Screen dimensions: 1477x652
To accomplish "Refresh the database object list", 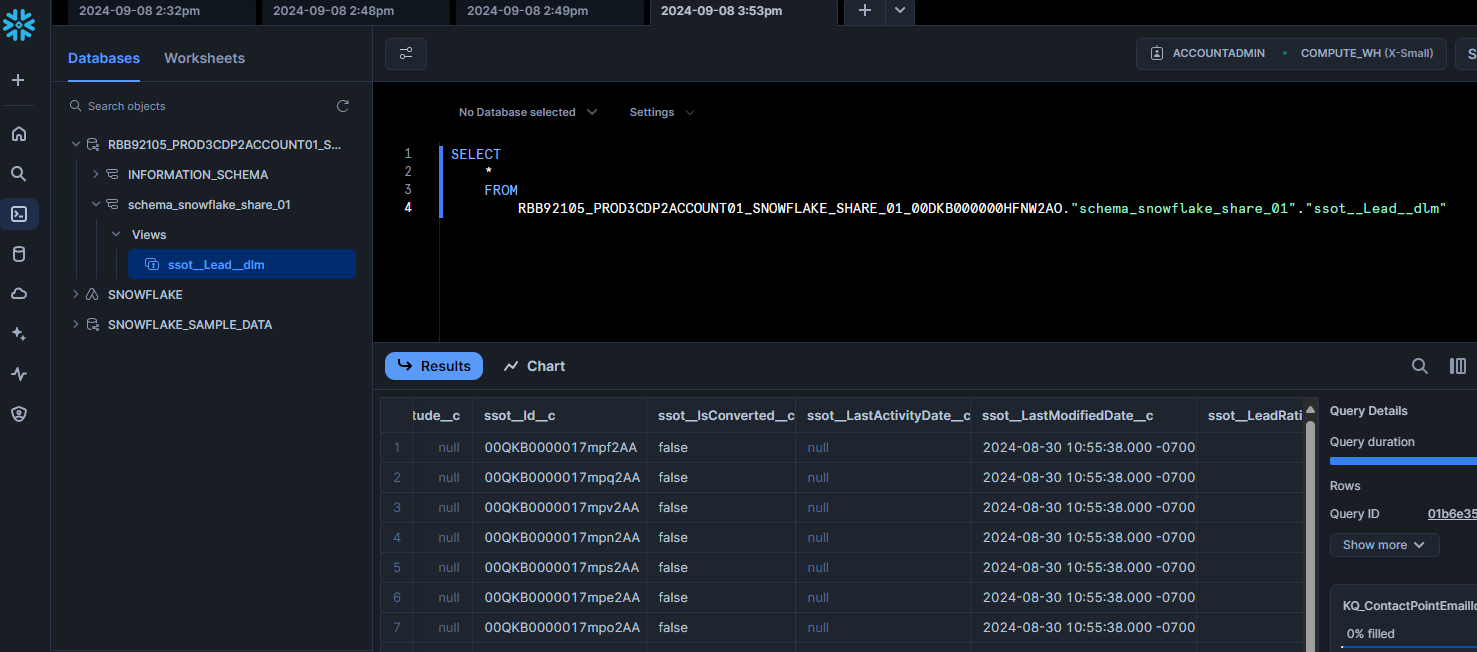I will pyautogui.click(x=343, y=106).
